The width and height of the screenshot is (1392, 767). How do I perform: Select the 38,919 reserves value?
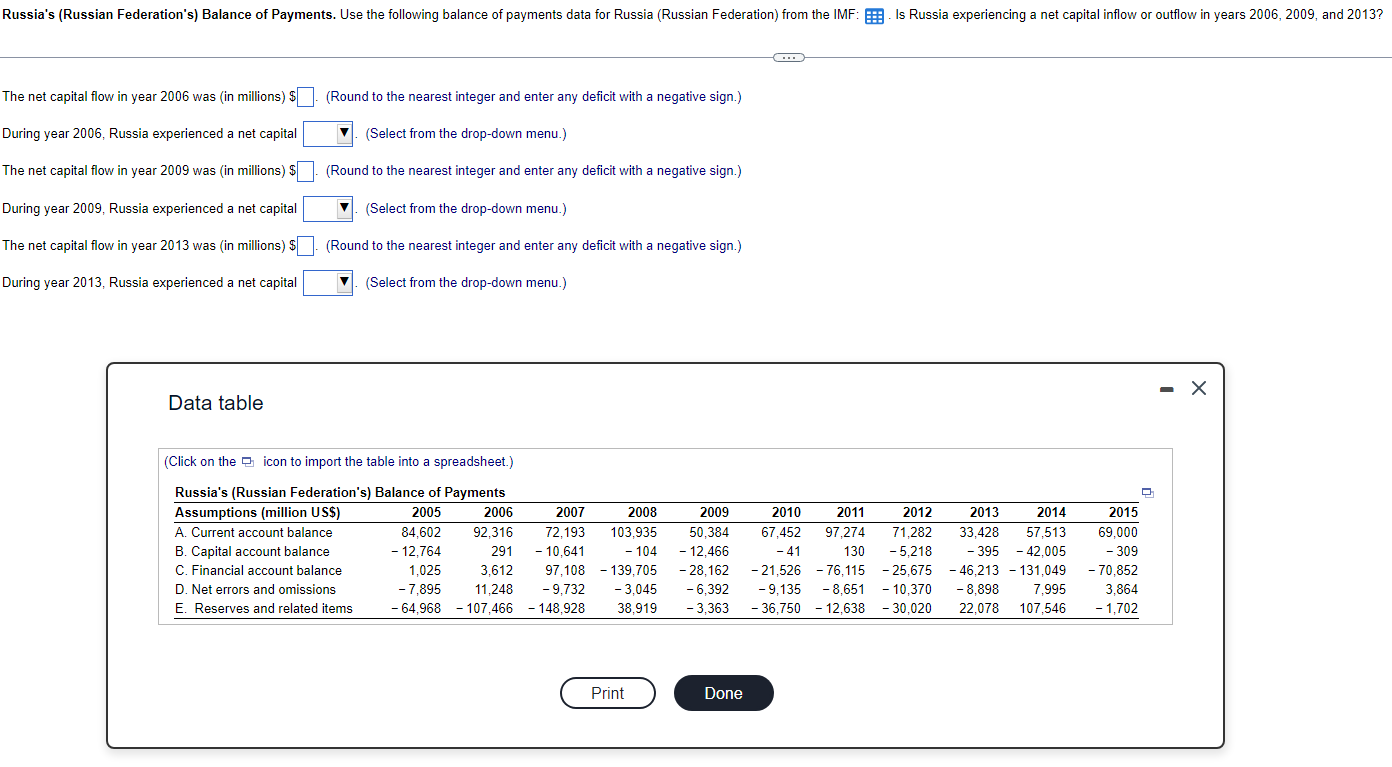(637, 608)
